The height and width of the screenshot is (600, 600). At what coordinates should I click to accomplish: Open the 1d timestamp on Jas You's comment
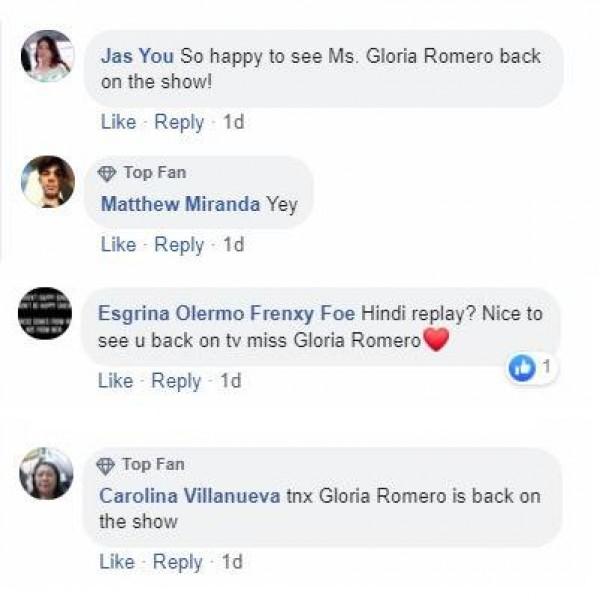233,122
